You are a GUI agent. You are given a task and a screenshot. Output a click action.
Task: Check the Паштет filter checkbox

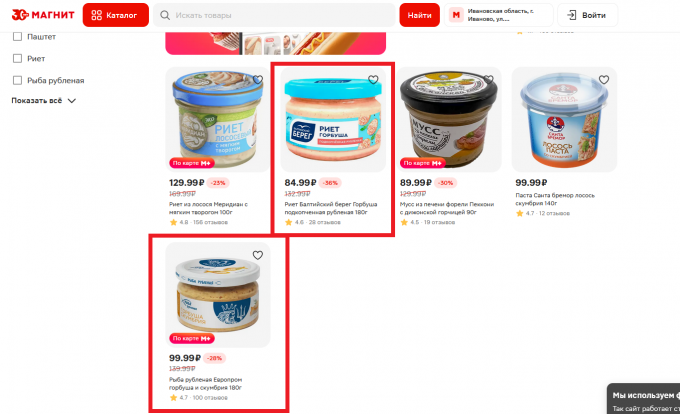(17, 37)
